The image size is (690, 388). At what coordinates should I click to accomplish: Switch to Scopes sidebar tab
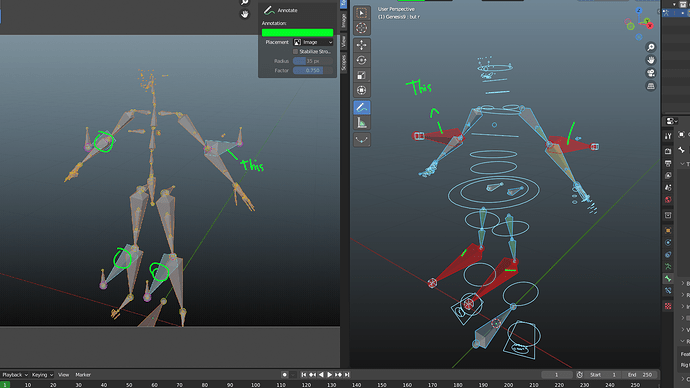(344, 62)
